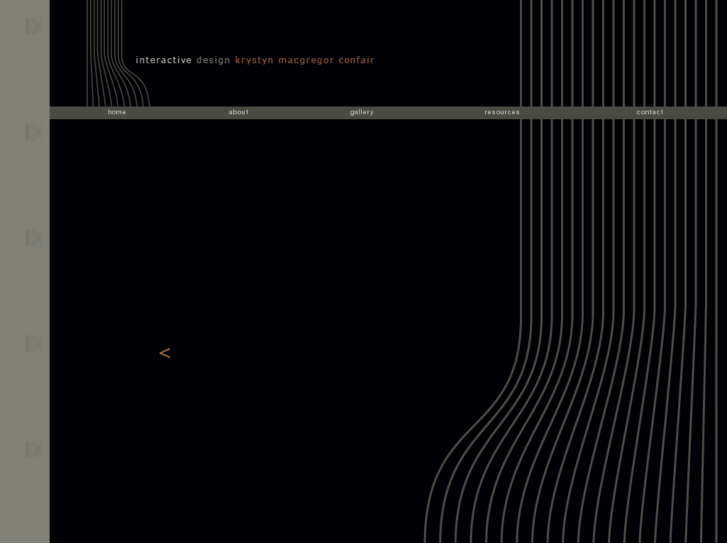The height and width of the screenshot is (545, 727).
Task: Click the 'krystyn macgregor confair' title text
Action: tap(305, 60)
